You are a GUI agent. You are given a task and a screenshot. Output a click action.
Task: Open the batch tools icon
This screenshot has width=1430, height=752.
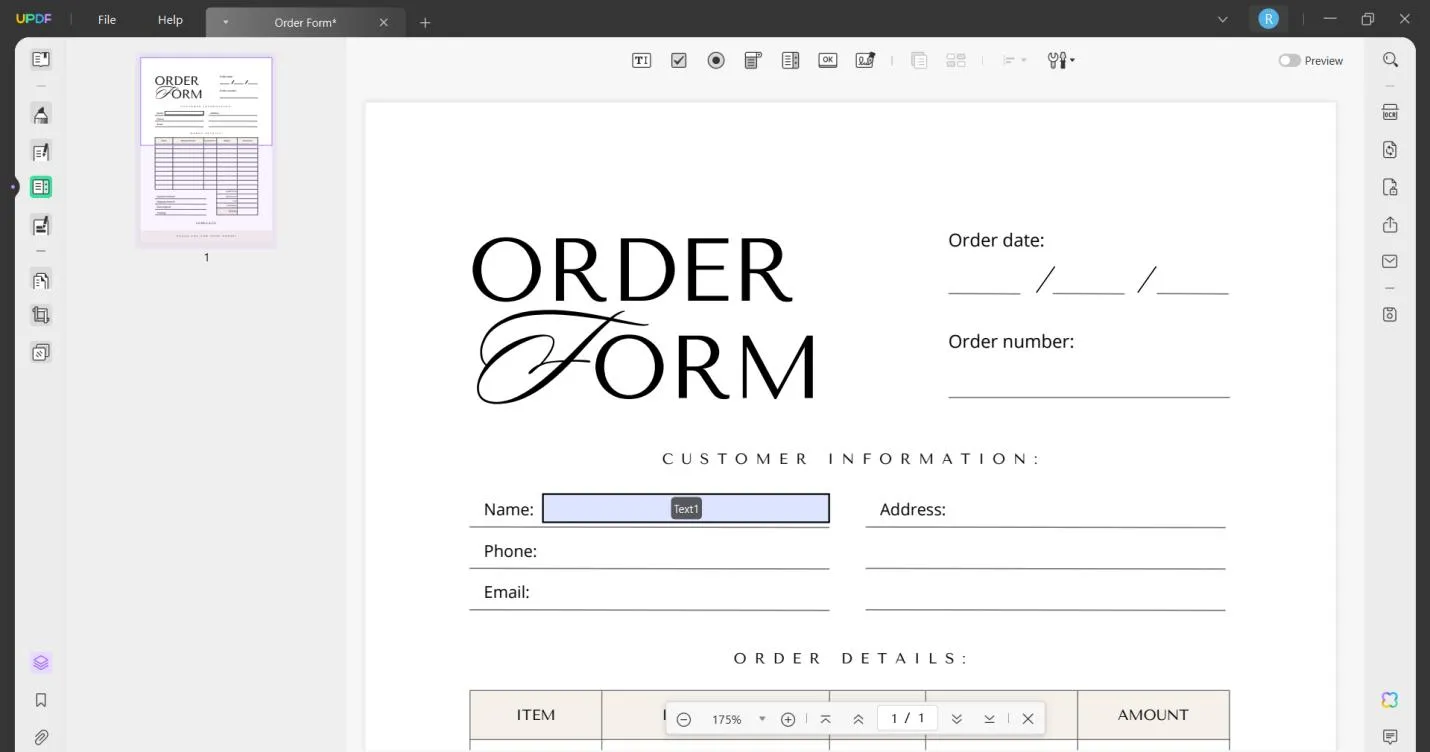[41, 352]
